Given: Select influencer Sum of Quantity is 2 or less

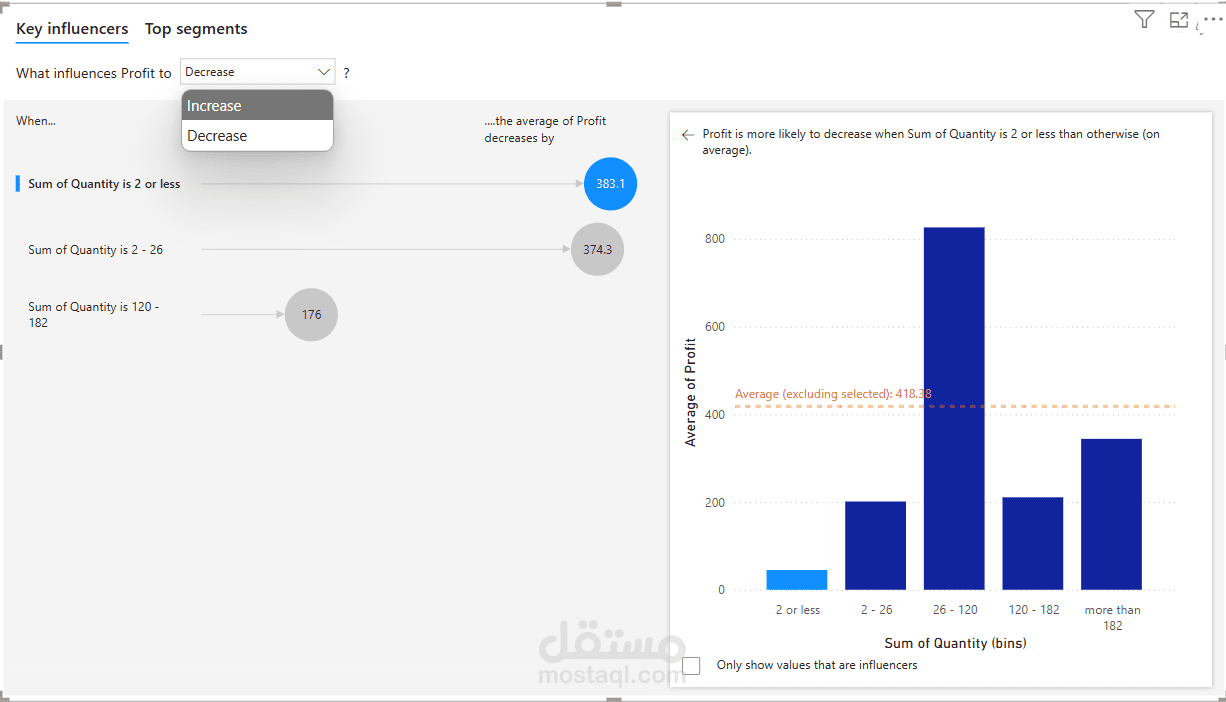Looking at the screenshot, I should pyautogui.click(x=104, y=184).
